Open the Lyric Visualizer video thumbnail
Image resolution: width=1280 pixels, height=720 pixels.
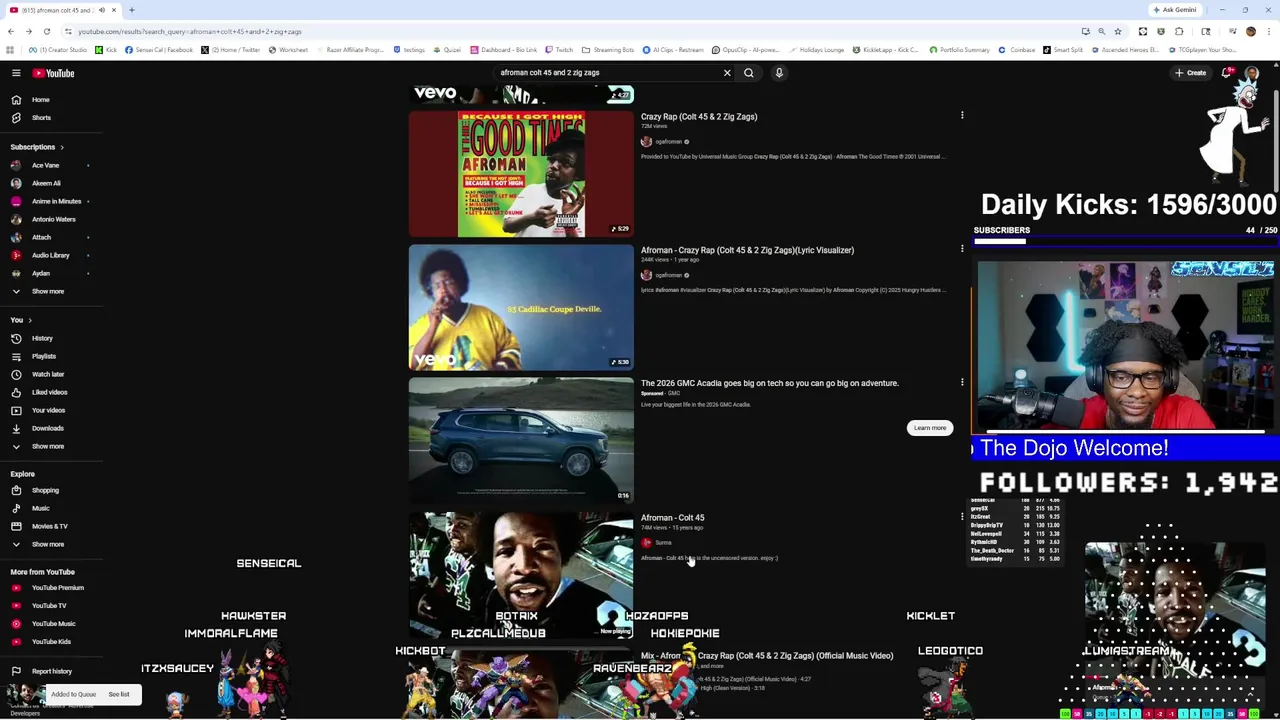click(521, 307)
